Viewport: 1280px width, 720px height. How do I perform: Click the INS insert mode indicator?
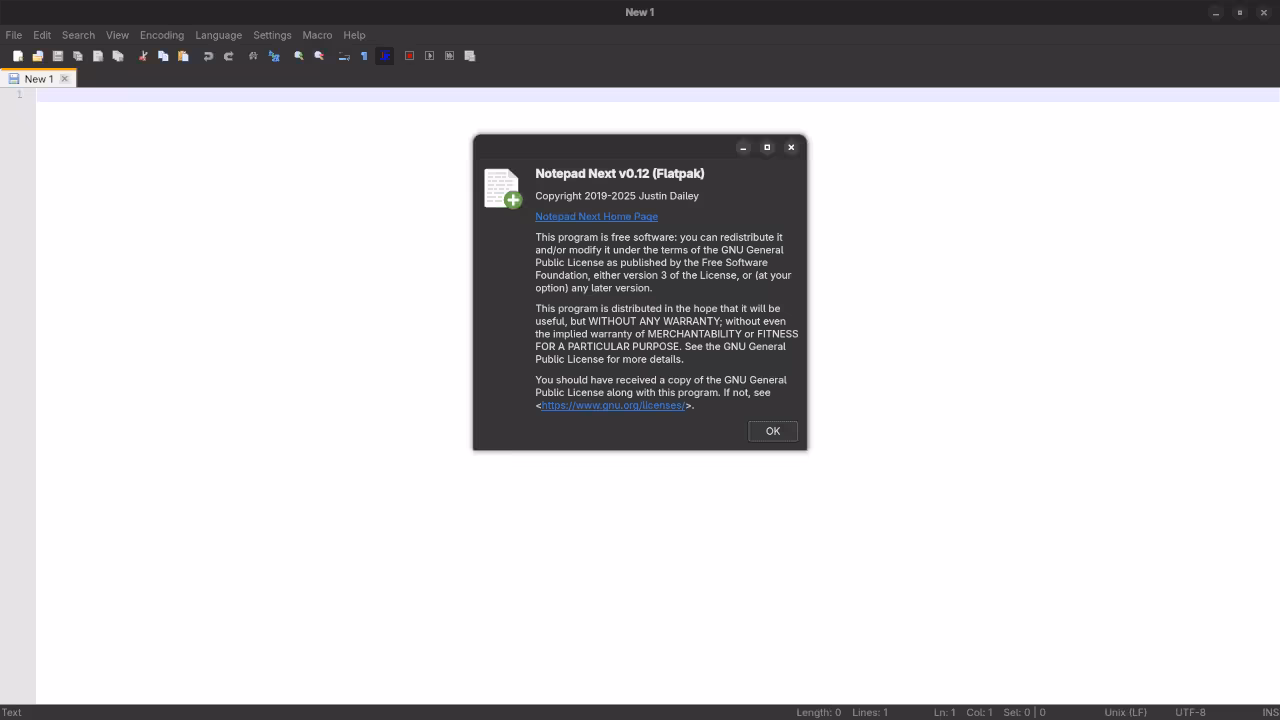pyautogui.click(x=1270, y=712)
